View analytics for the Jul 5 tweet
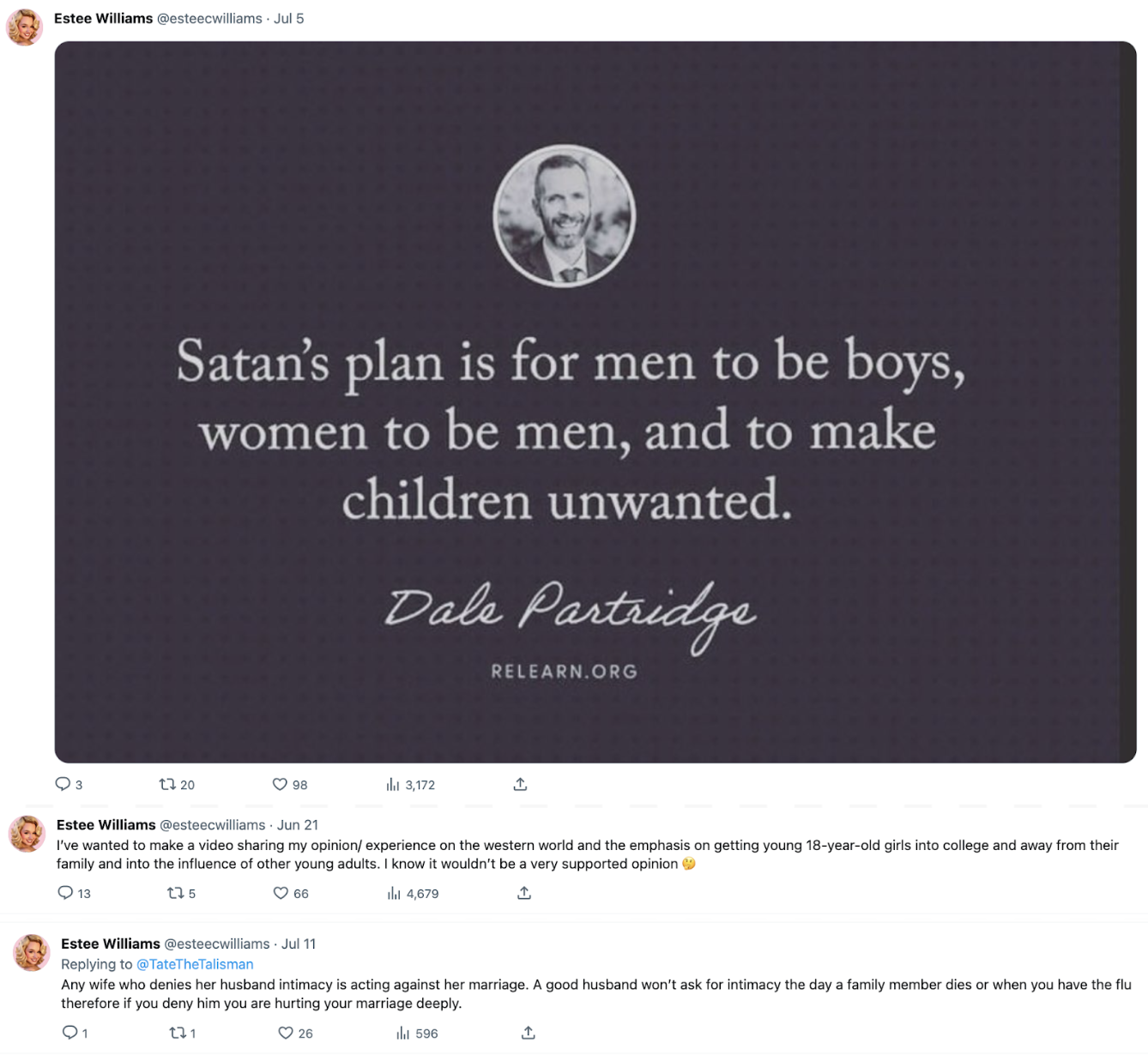This screenshot has height=1055, width=1148. click(393, 784)
